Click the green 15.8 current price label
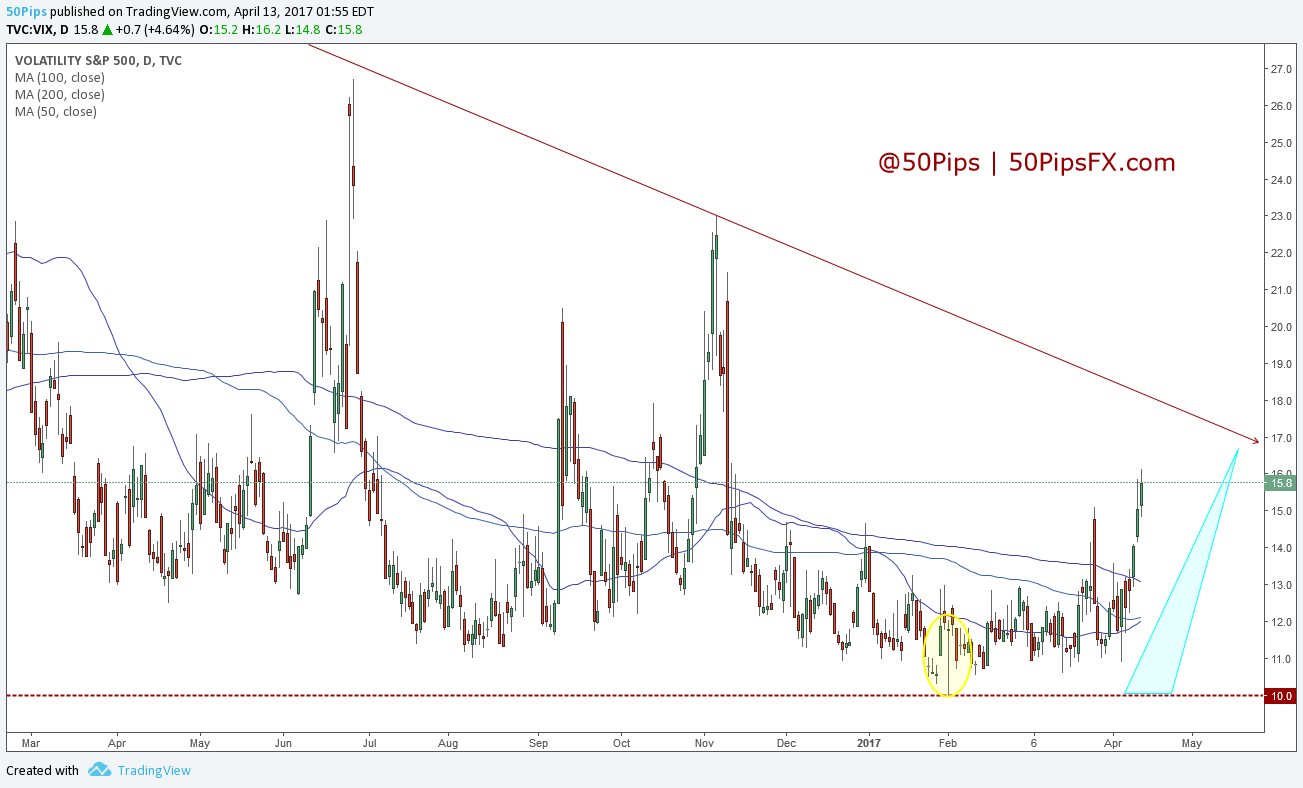The height and width of the screenshot is (788, 1303). tap(1281, 483)
